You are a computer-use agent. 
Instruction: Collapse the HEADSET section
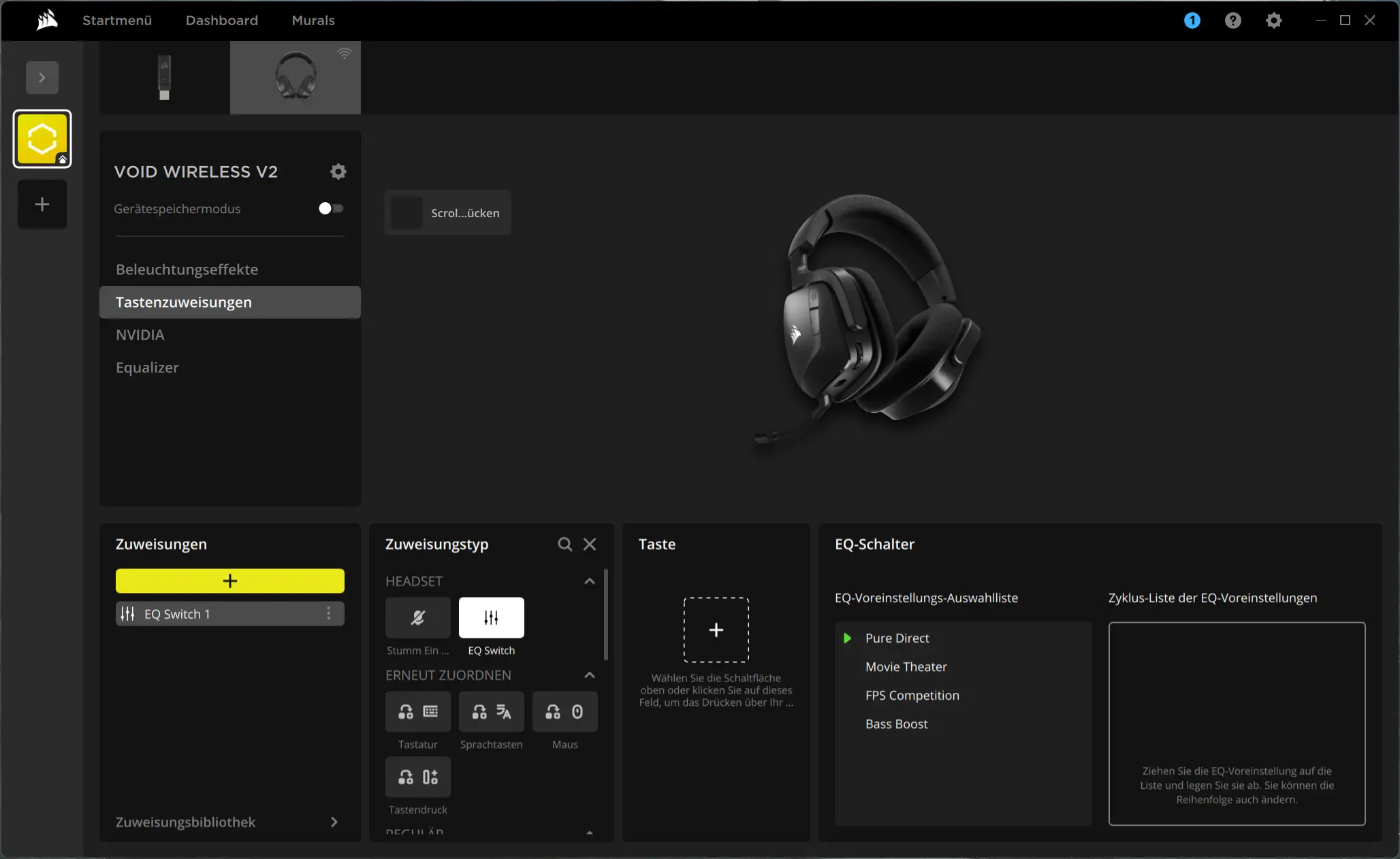coord(589,581)
